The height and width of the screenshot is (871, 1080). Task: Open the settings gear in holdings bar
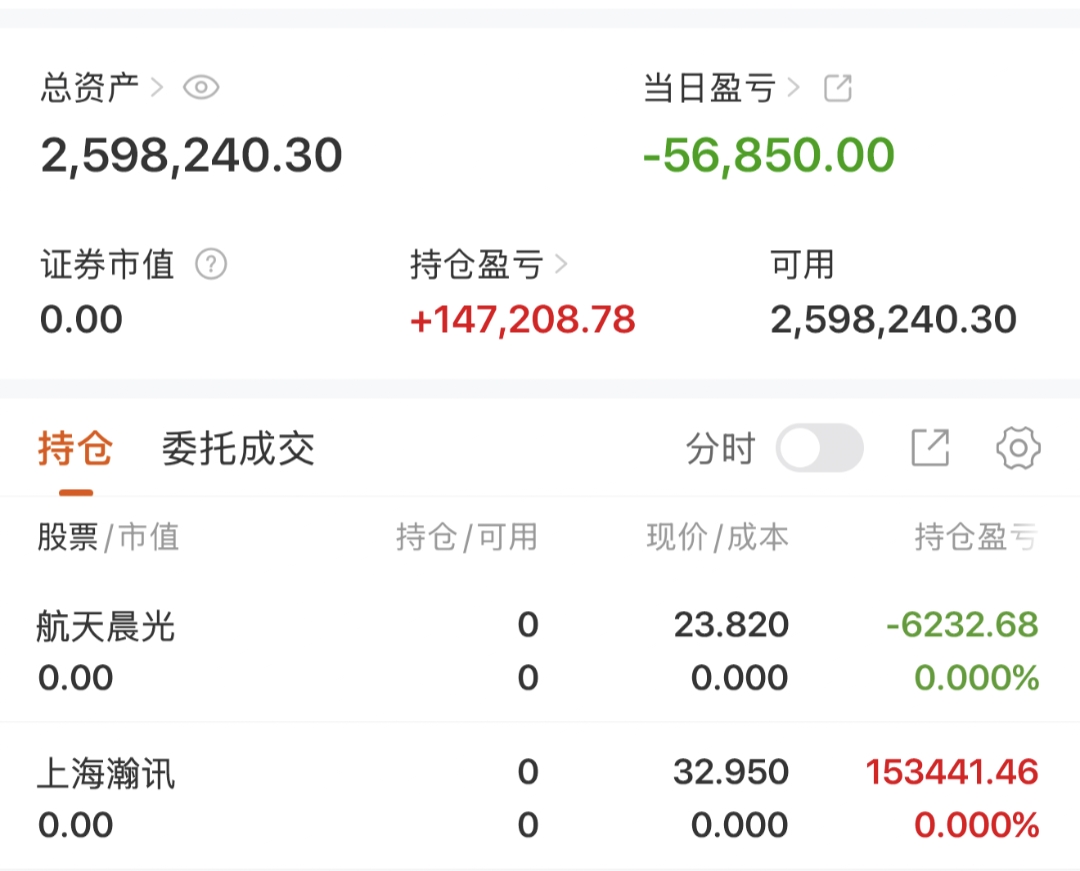pyautogui.click(x=1018, y=448)
